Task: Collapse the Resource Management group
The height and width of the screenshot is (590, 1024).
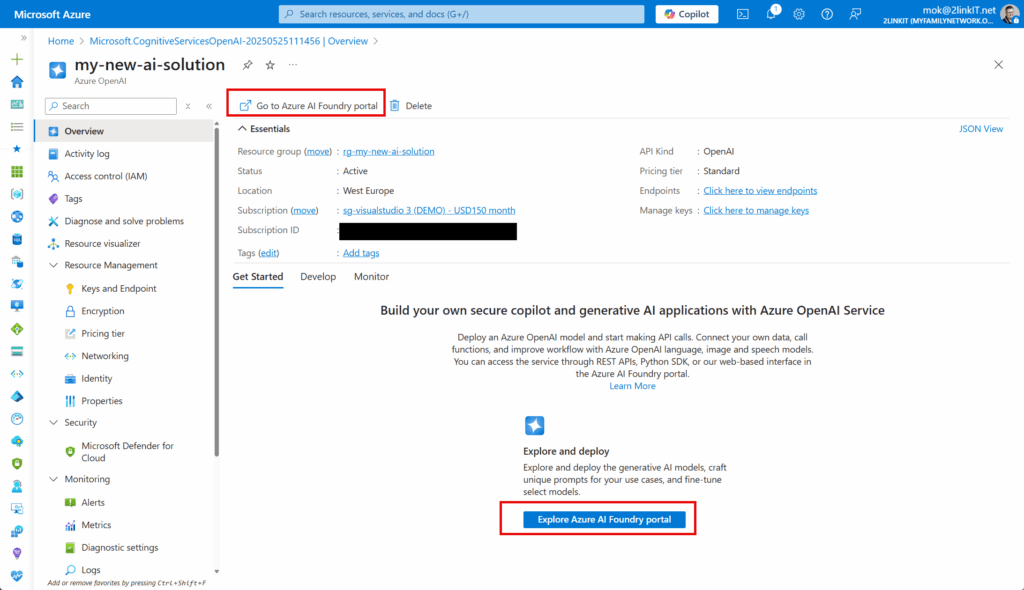Action: 54,265
